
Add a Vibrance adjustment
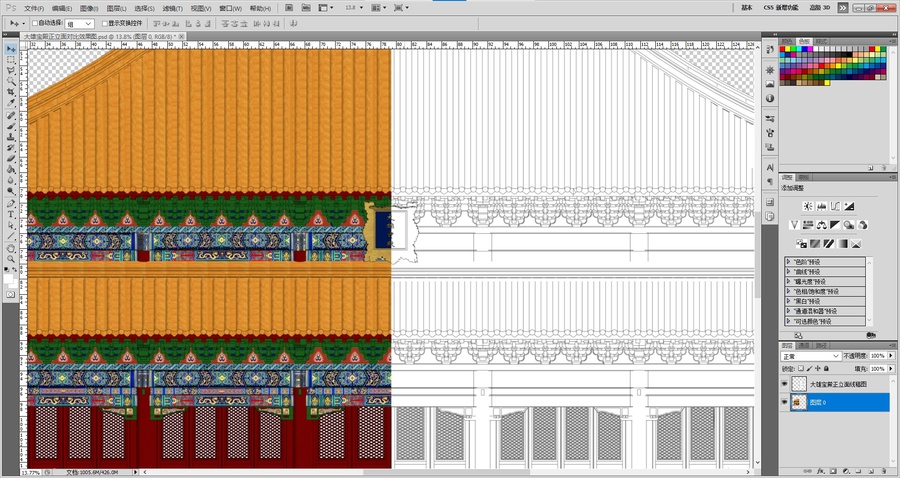[794, 225]
